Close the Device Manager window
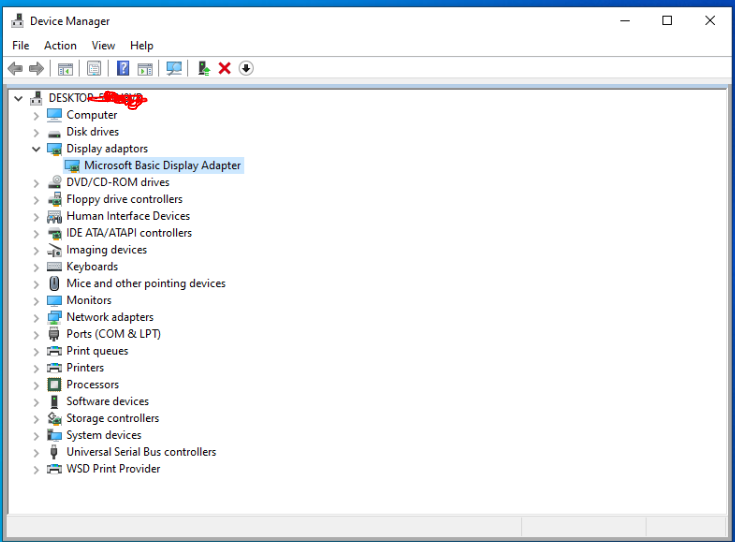The height and width of the screenshot is (542, 735). click(710, 21)
